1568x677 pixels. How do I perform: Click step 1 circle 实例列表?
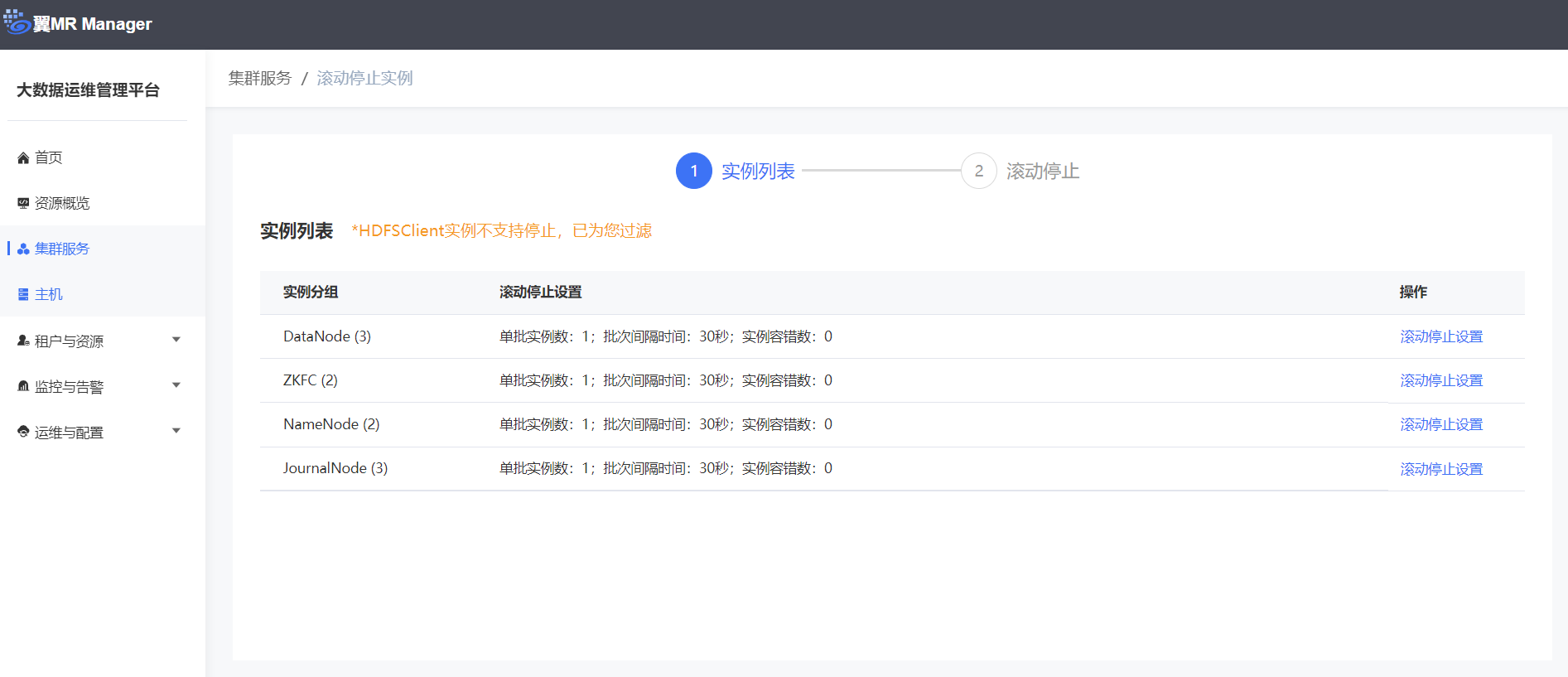click(694, 171)
